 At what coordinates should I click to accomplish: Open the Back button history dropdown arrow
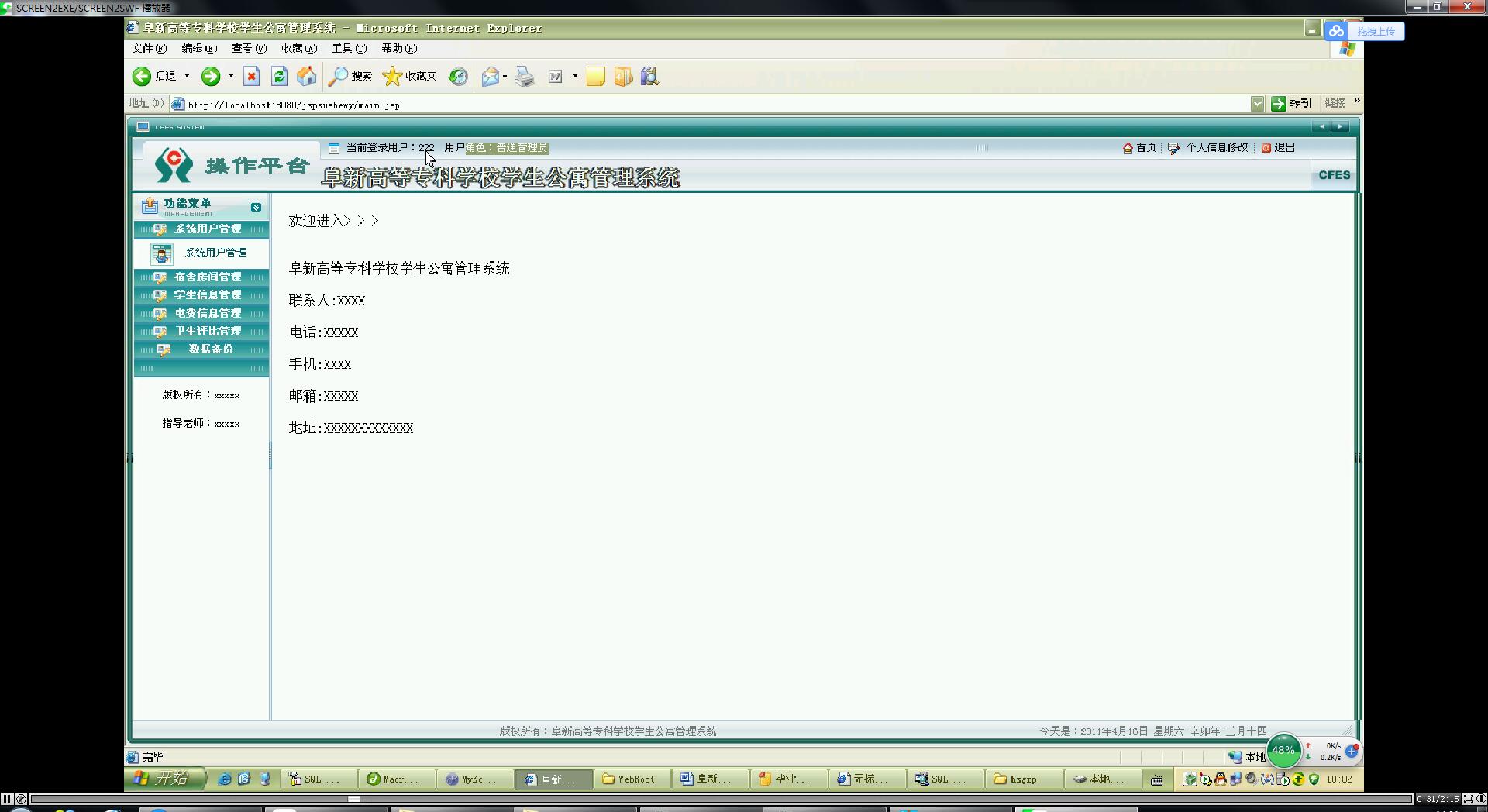tap(187, 76)
